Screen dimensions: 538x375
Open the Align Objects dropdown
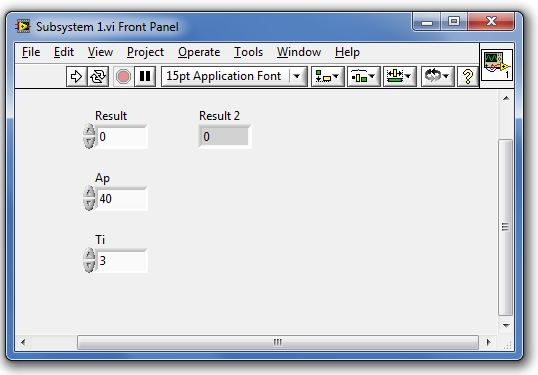click(x=327, y=76)
